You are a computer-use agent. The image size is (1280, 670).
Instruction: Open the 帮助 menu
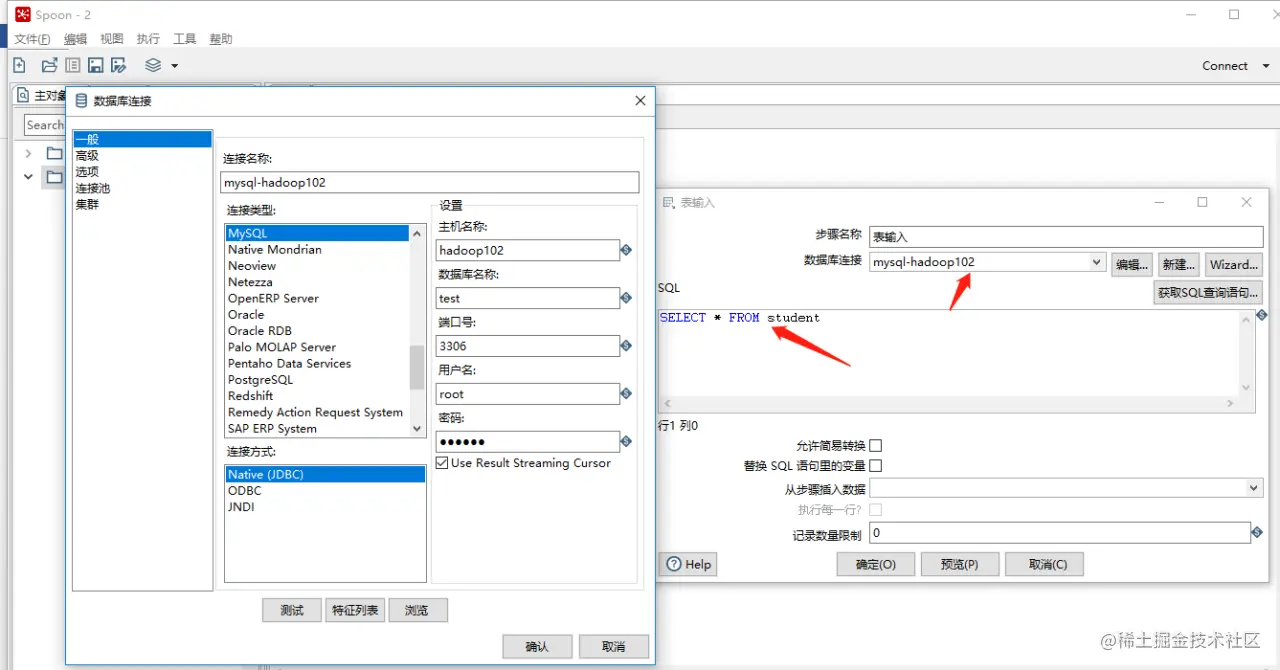pos(221,39)
